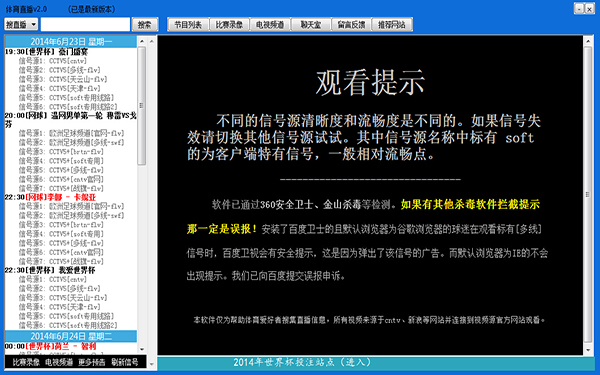Click the 刷新信号 refresh signal link
This screenshot has width=600, height=375.
click(x=125, y=362)
